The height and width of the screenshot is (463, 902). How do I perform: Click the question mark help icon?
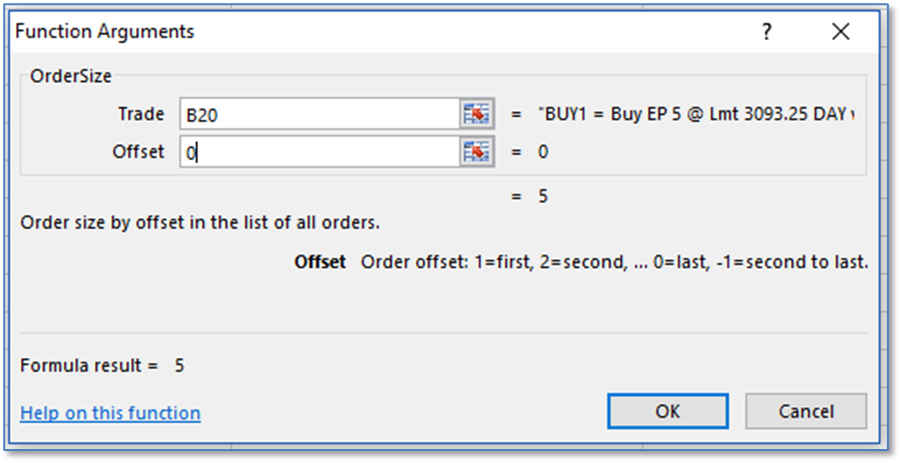click(x=766, y=32)
